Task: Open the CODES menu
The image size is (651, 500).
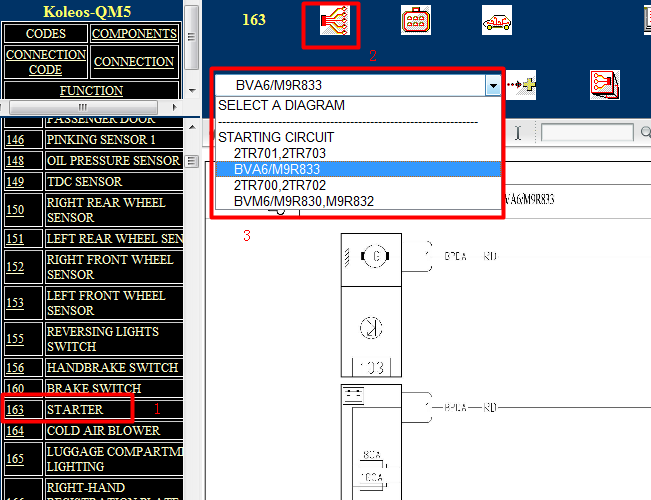Action: coord(46,34)
